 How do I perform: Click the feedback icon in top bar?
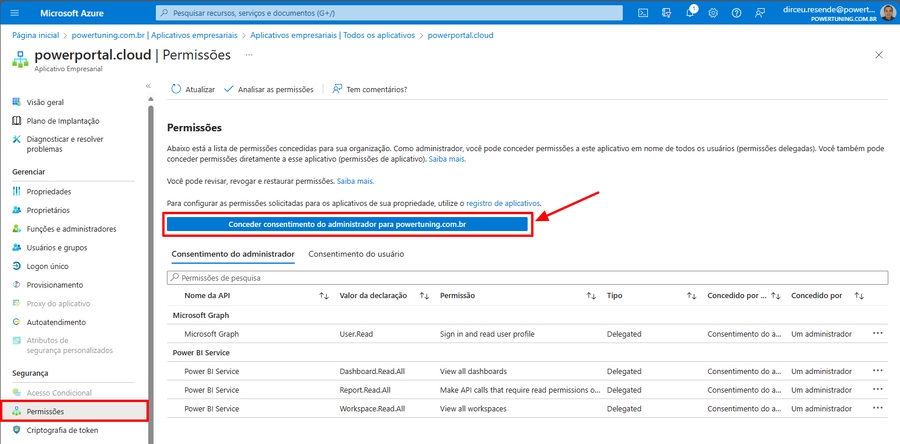coord(761,13)
